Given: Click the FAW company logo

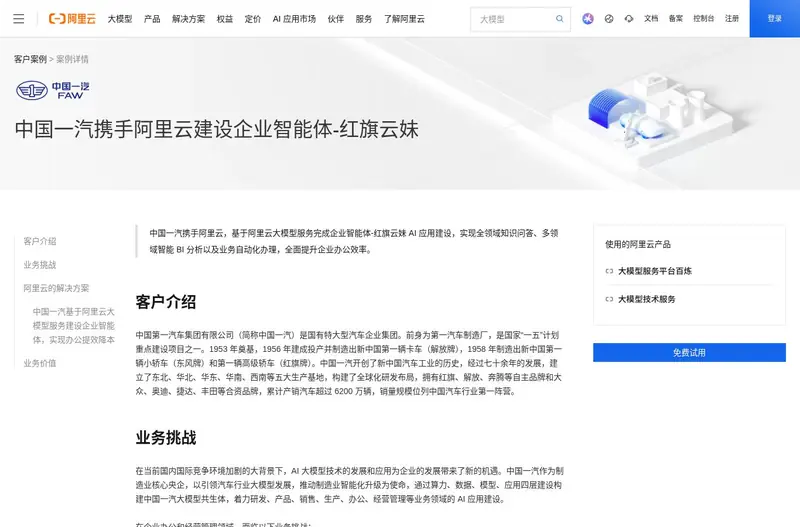Looking at the screenshot, I should tap(53, 90).
